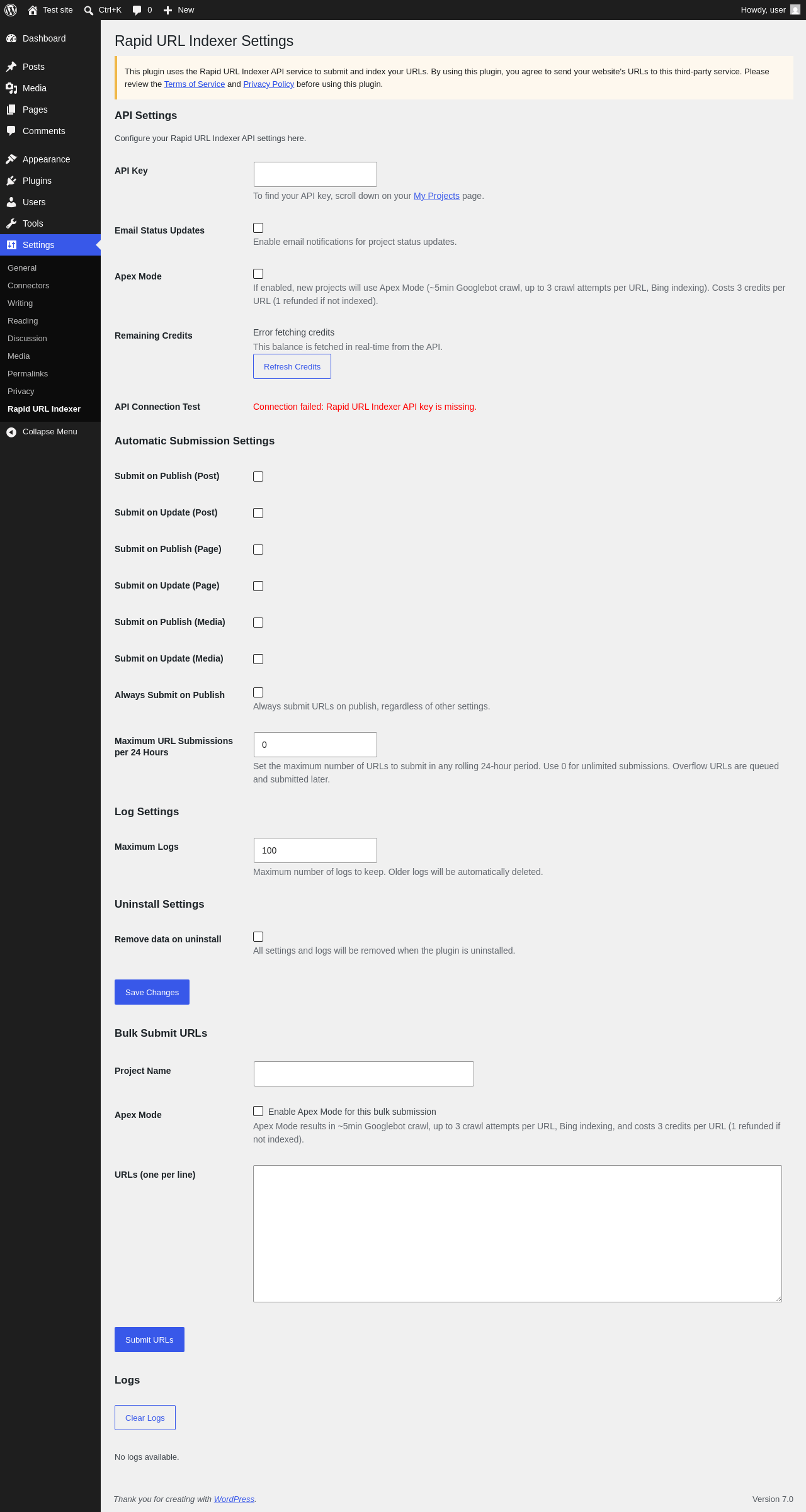Open the Reading settings submenu item

point(23,321)
